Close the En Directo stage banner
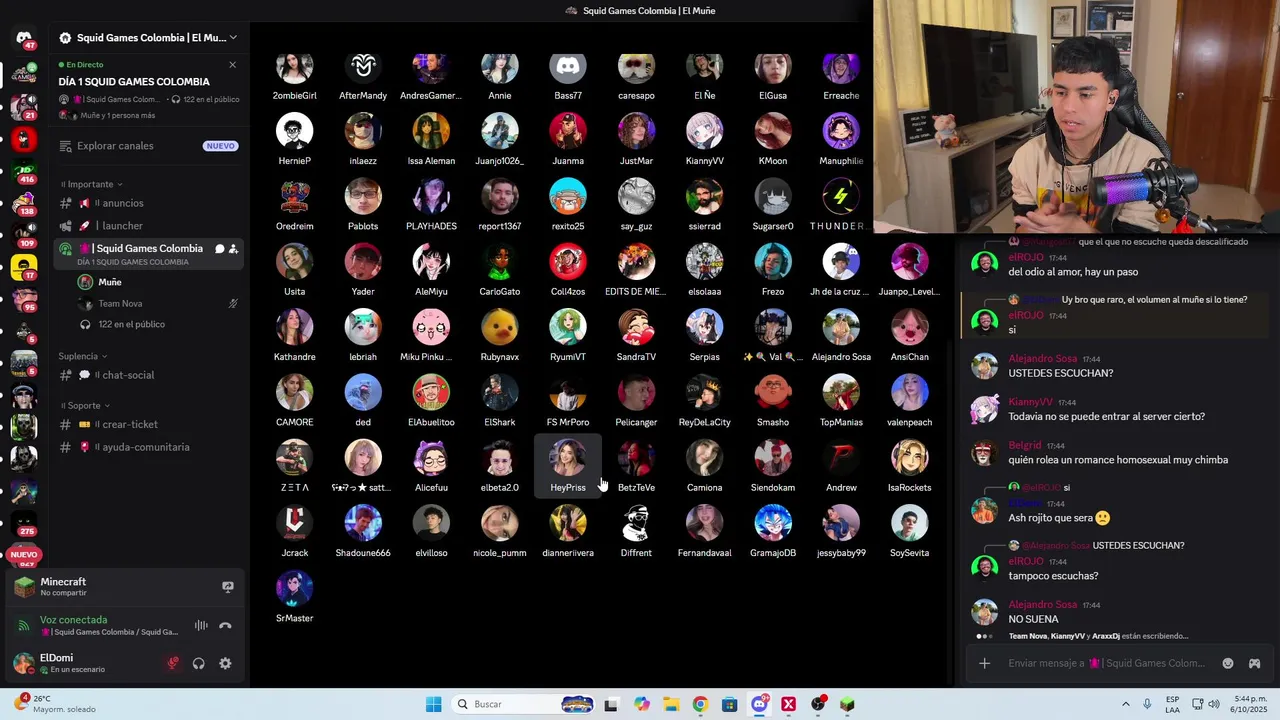Screen dimensions: 1280x720 point(232,65)
